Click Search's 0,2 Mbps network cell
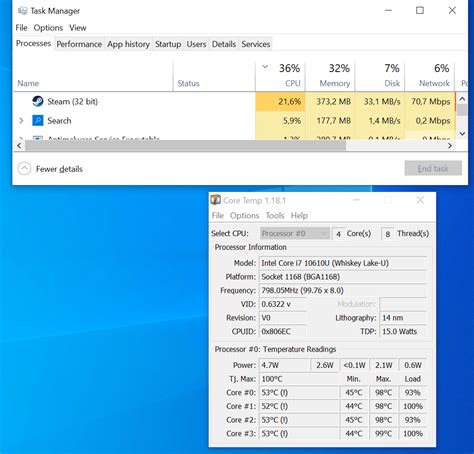 click(x=430, y=120)
